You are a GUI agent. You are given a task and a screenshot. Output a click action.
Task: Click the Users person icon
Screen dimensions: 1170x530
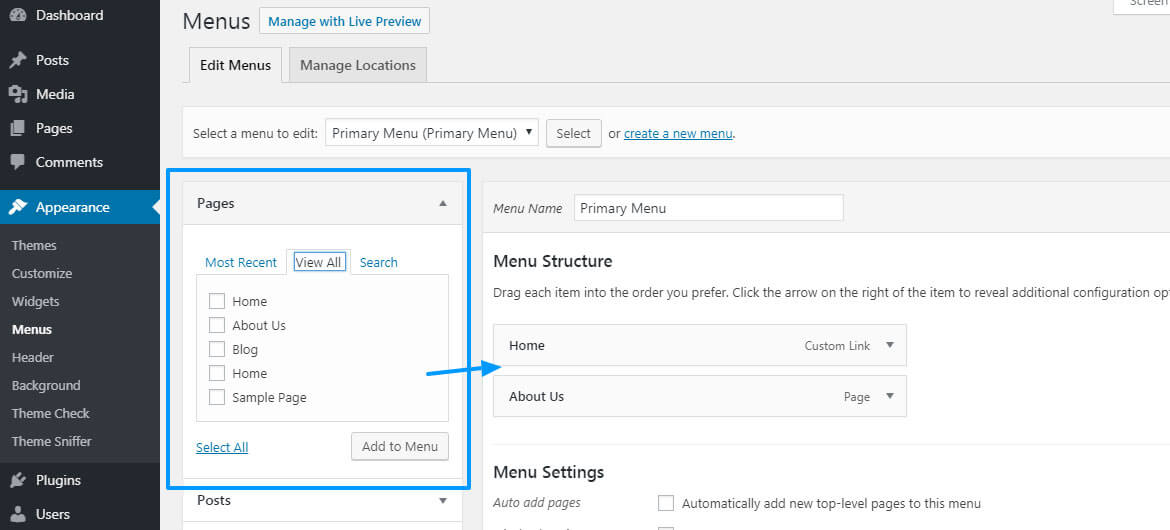(x=18, y=514)
